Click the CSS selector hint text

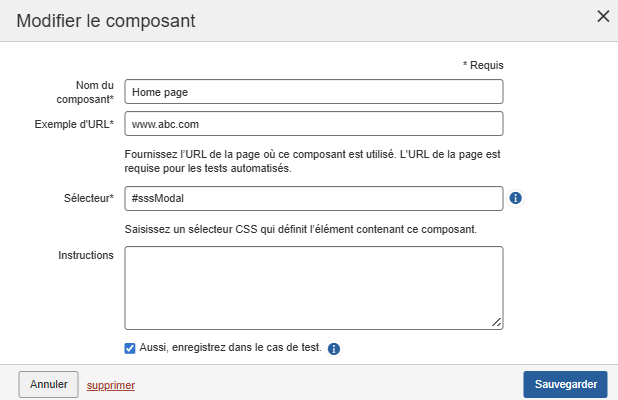click(300, 229)
